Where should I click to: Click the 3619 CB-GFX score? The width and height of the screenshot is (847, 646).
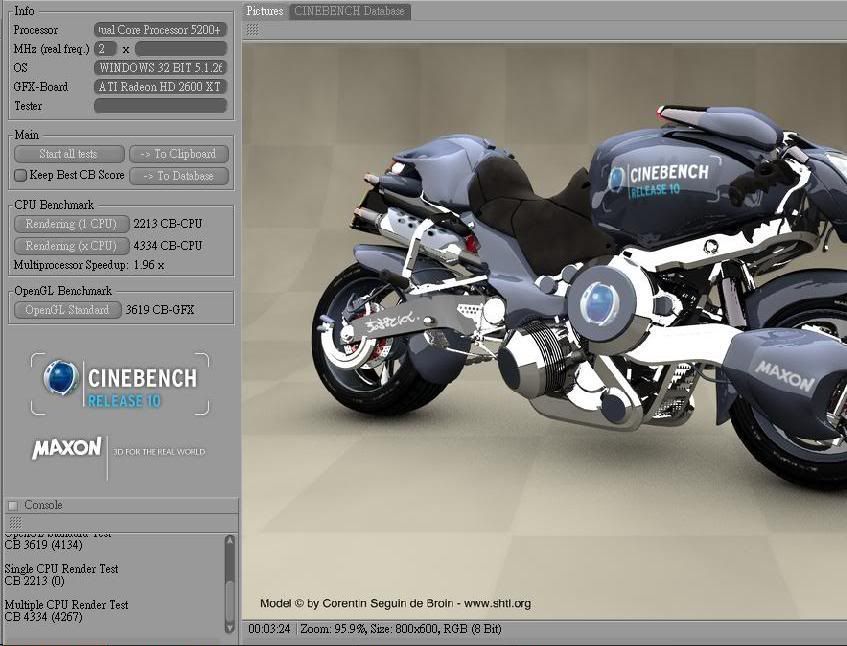click(x=159, y=310)
